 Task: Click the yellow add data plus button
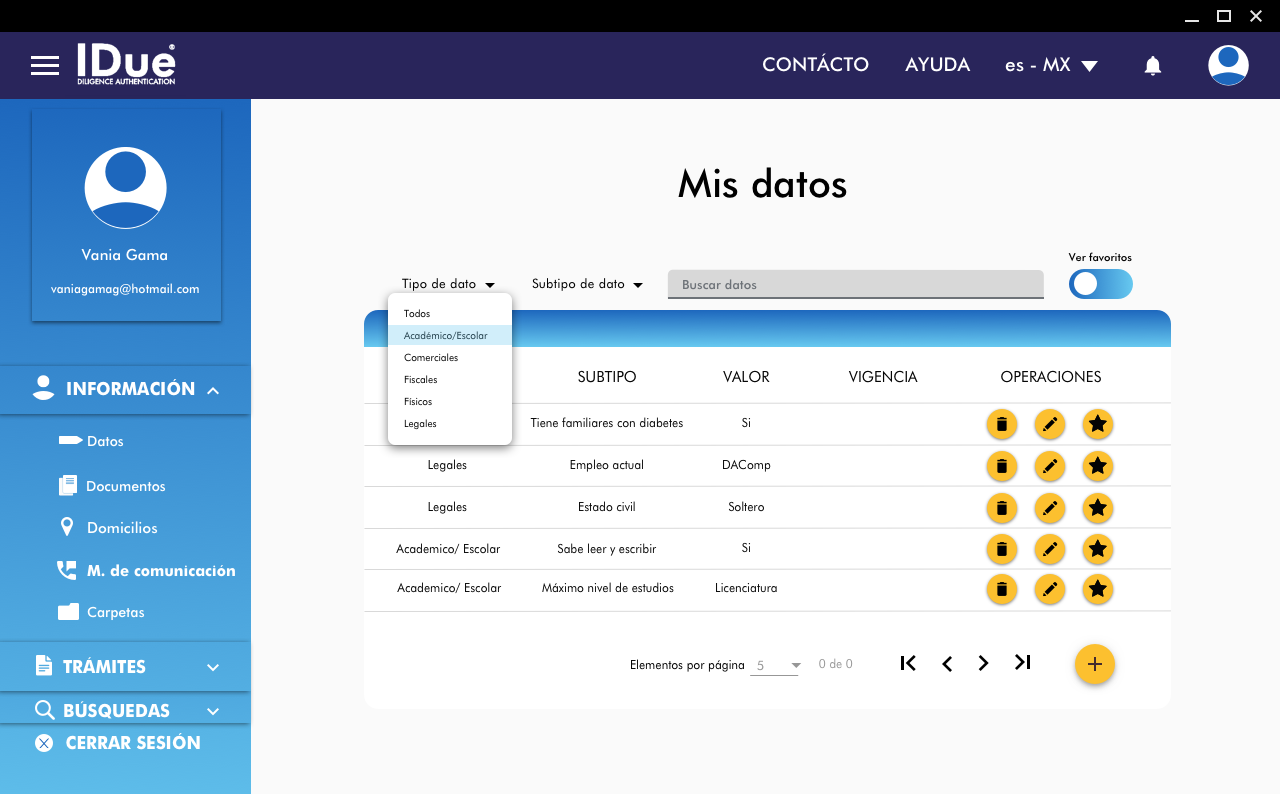pyautogui.click(x=1094, y=664)
